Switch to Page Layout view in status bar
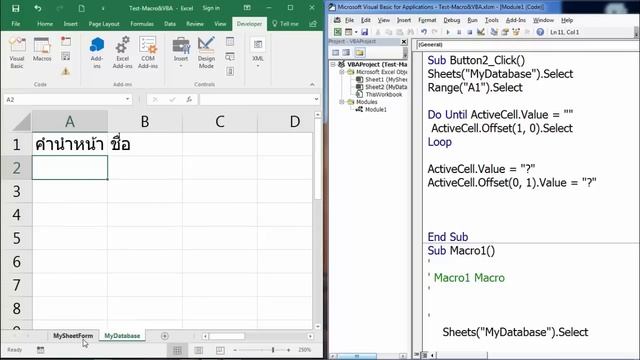The height and width of the screenshot is (360, 640). click(199, 350)
